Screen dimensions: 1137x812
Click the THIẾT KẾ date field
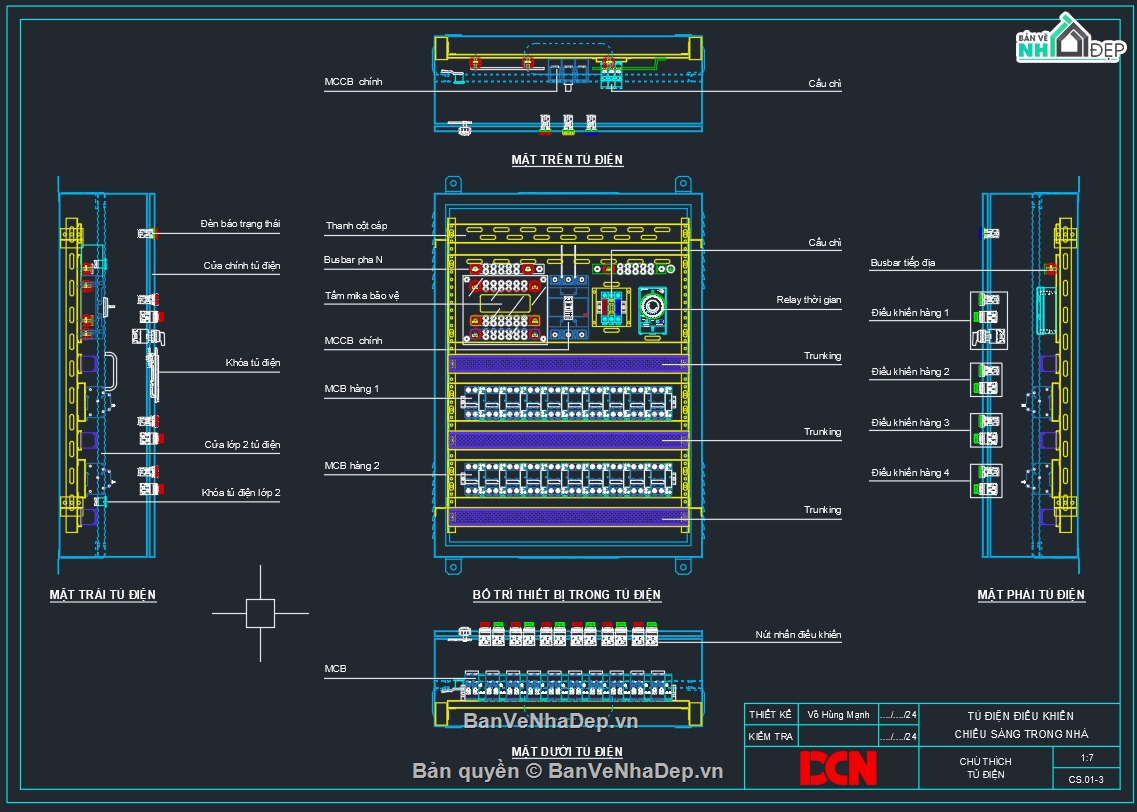pyautogui.click(x=898, y=715)
